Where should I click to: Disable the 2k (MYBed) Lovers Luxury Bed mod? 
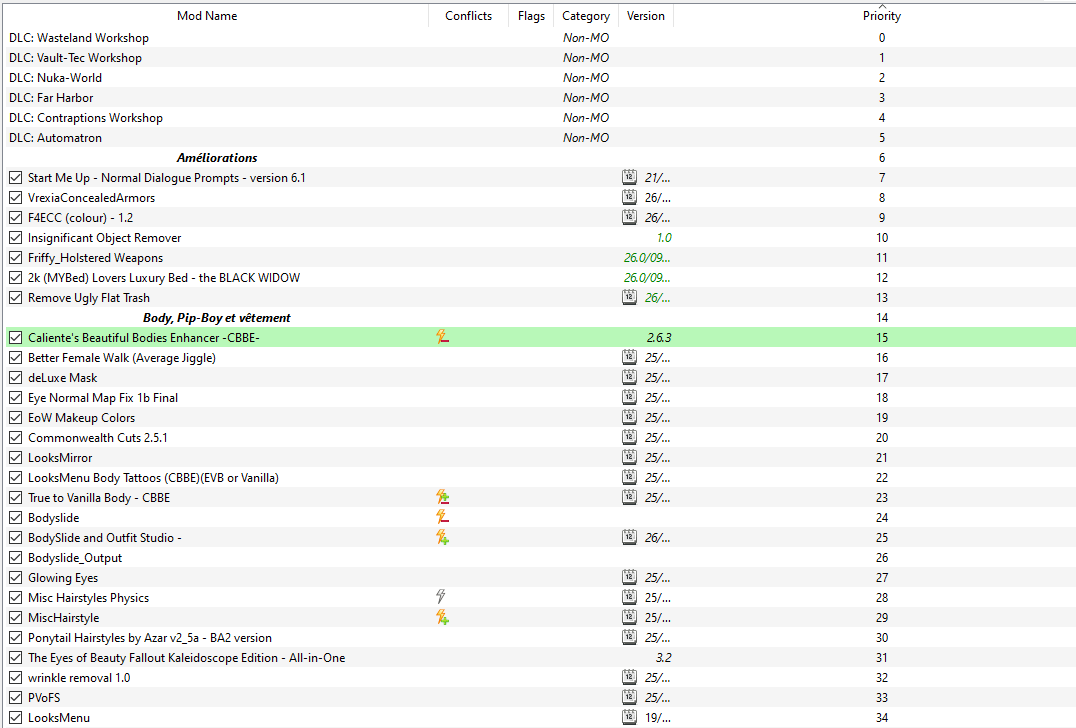(16, 277)
